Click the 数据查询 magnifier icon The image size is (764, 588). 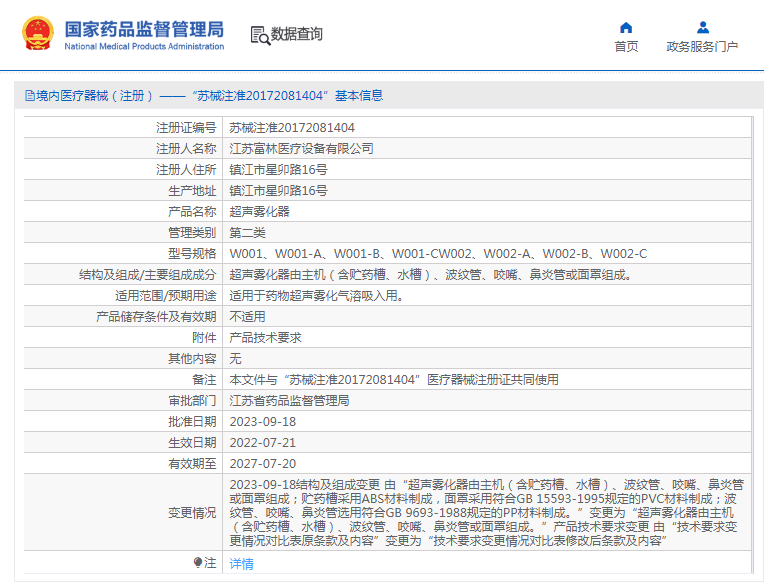click(260, 35)
